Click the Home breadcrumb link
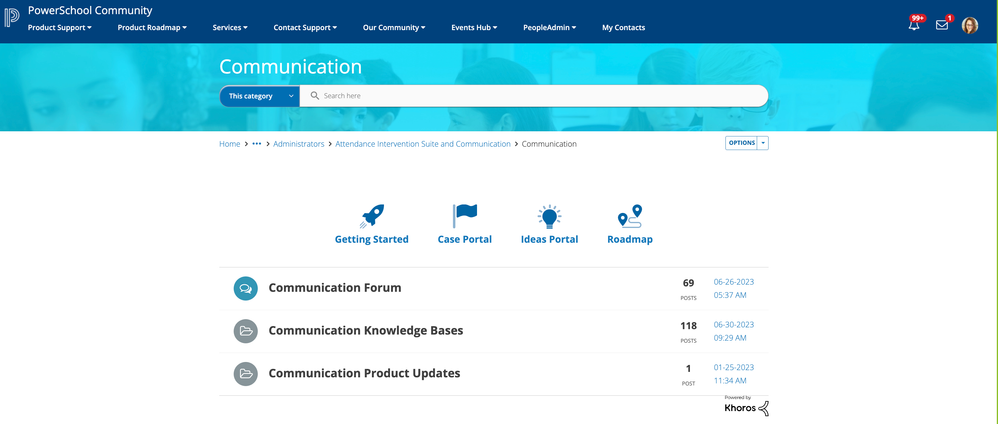 coord(230,144)
